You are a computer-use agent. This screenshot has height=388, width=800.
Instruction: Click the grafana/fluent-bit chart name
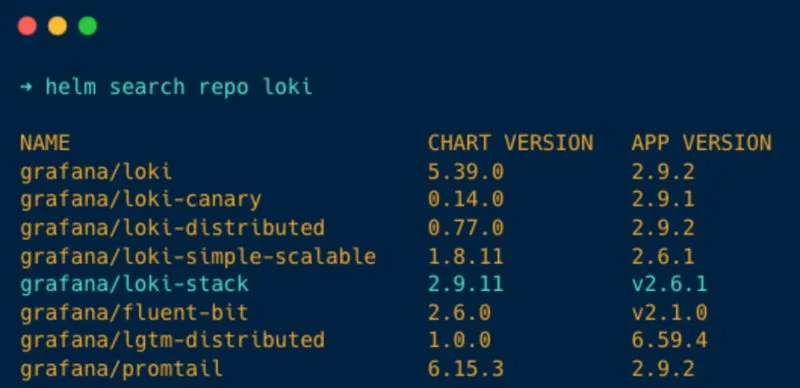[134, 312]
